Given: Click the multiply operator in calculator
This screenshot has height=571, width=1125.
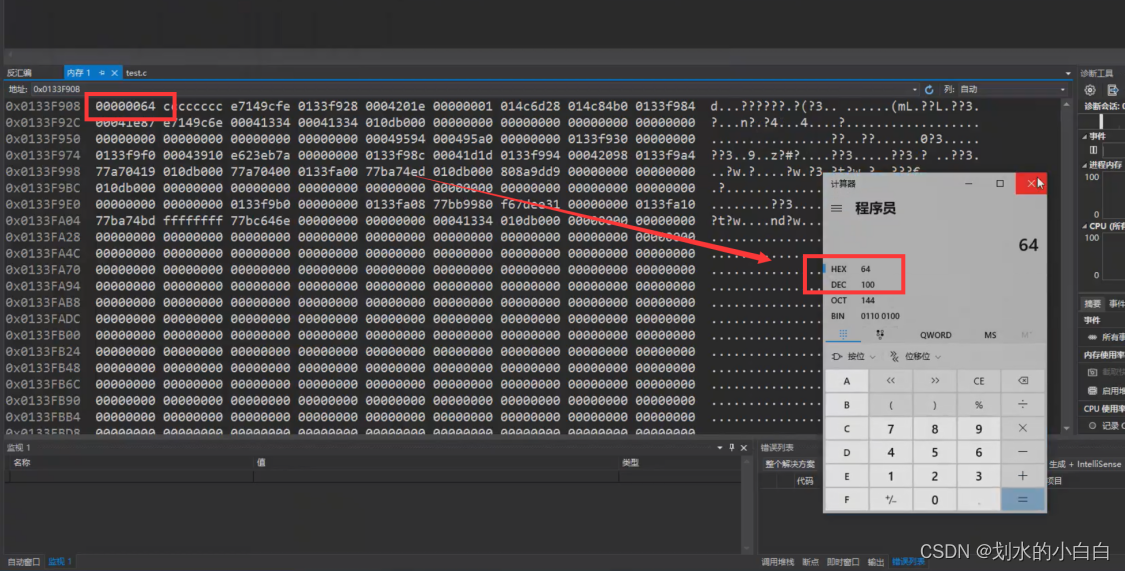Looking at the screenshot, I should click(x=1022, y=428).
